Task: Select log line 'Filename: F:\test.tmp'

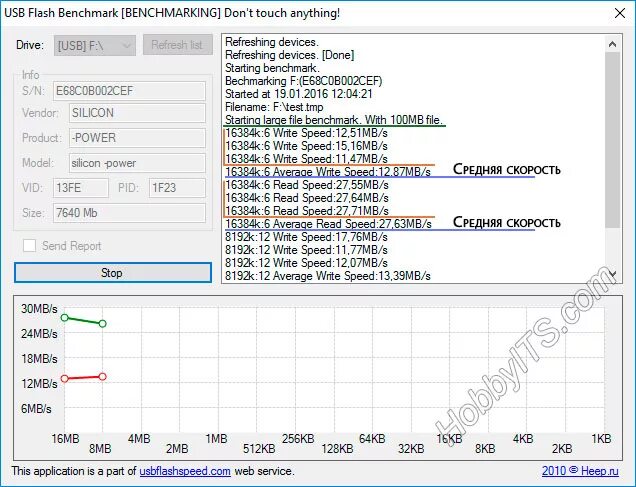Action: (274, 107)
